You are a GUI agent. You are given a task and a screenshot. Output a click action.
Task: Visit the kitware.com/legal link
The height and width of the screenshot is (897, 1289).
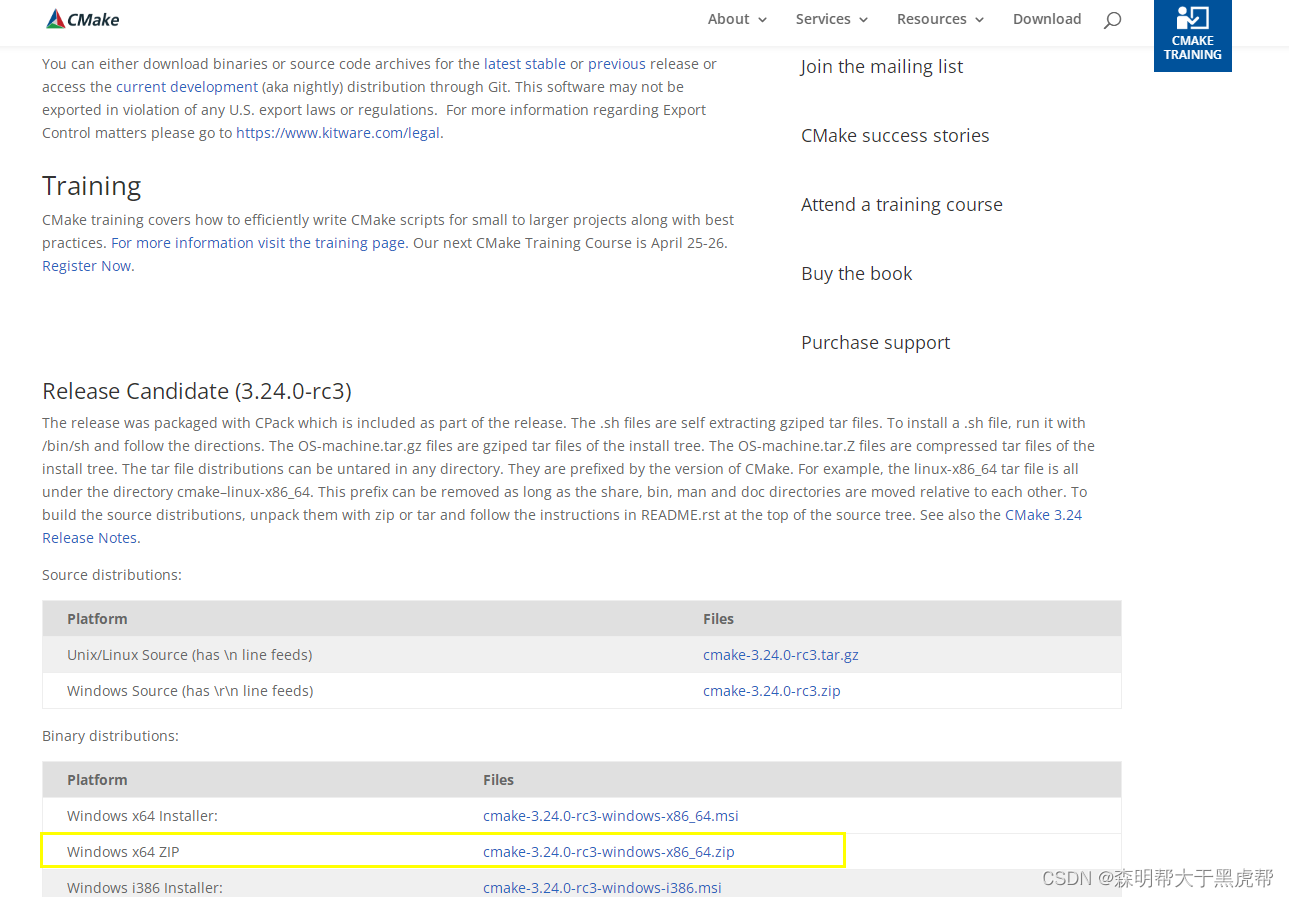tap(338, 133)
